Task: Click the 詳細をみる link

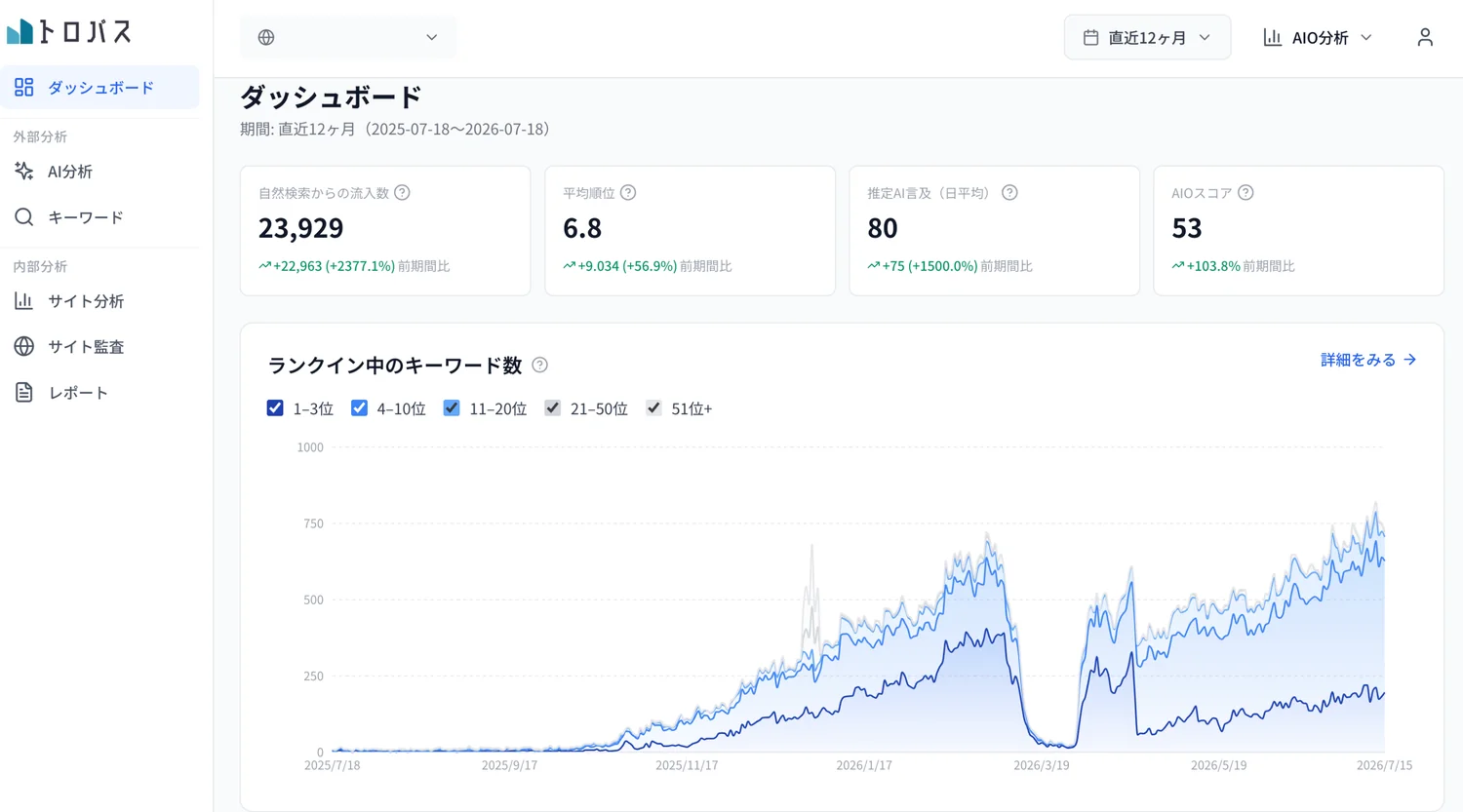Action: 1368,360
